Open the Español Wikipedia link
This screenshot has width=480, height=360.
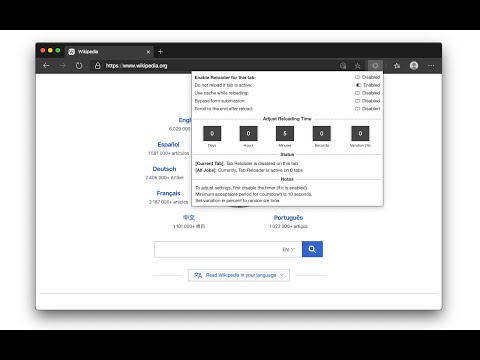[168, 144]
